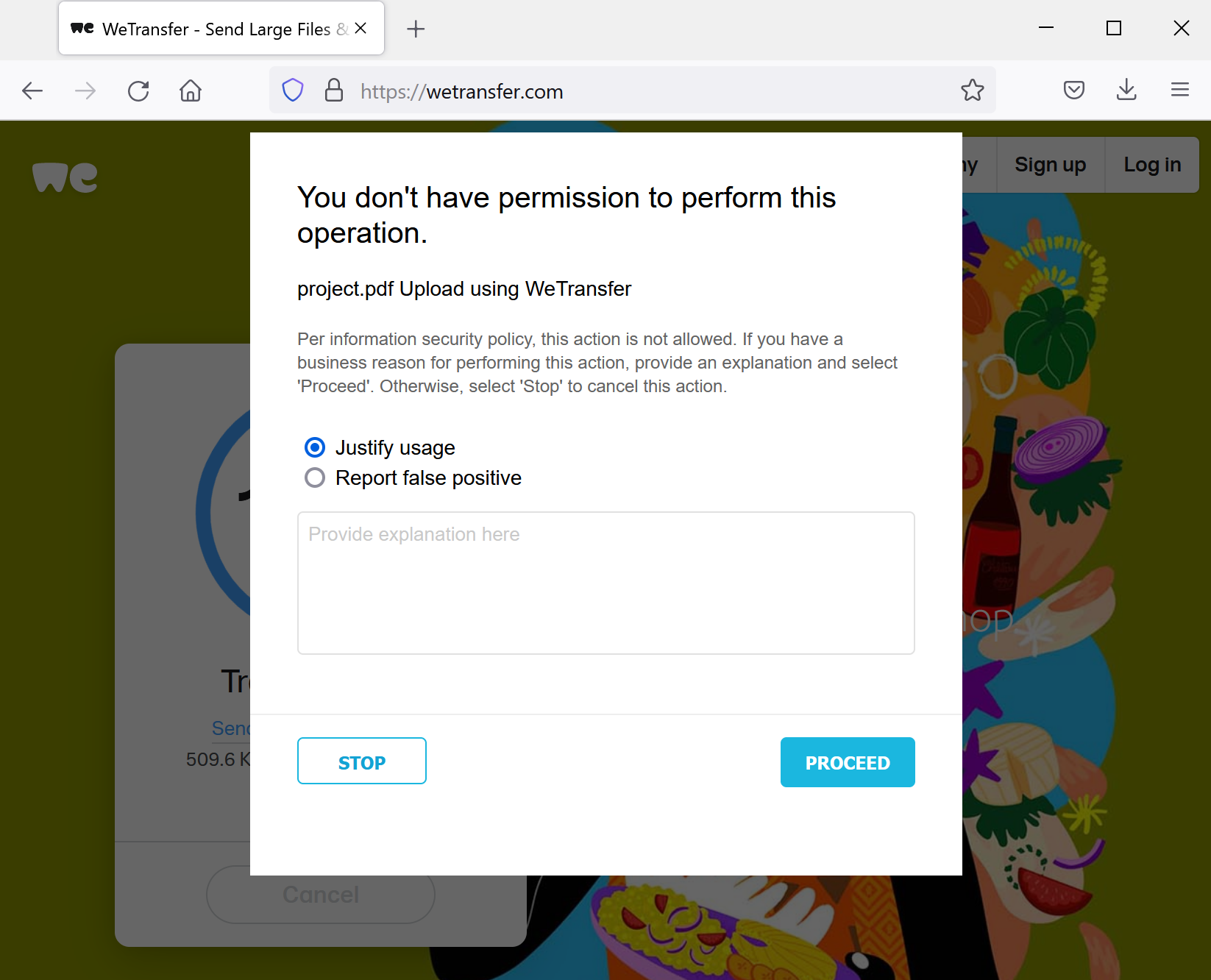This screenshot has width=1211, height=980.
Task: Show the browser downloads panel
Action: [1126, 90]
